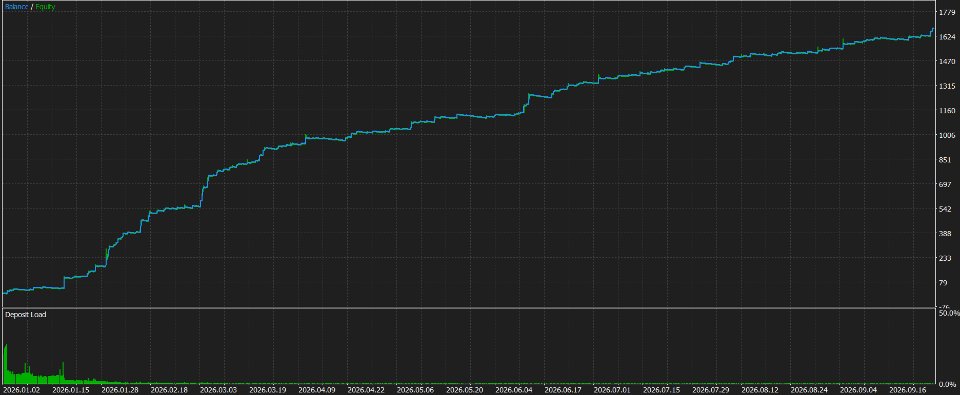Click the 1315 axis value
The width and height of the screenshot is (960, 395).
(x=947, y=86)
